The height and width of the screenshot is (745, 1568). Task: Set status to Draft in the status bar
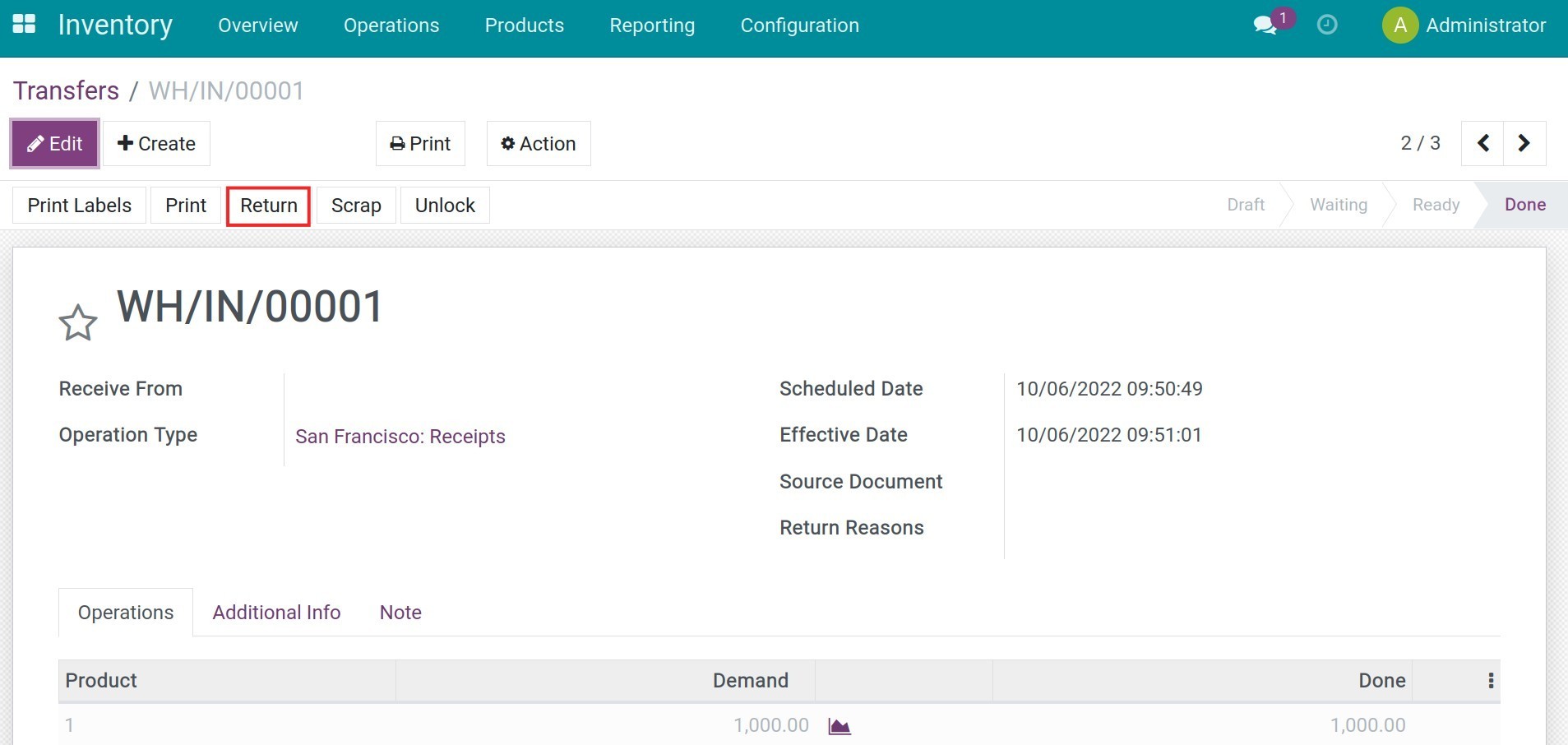tap(1245, 205)
